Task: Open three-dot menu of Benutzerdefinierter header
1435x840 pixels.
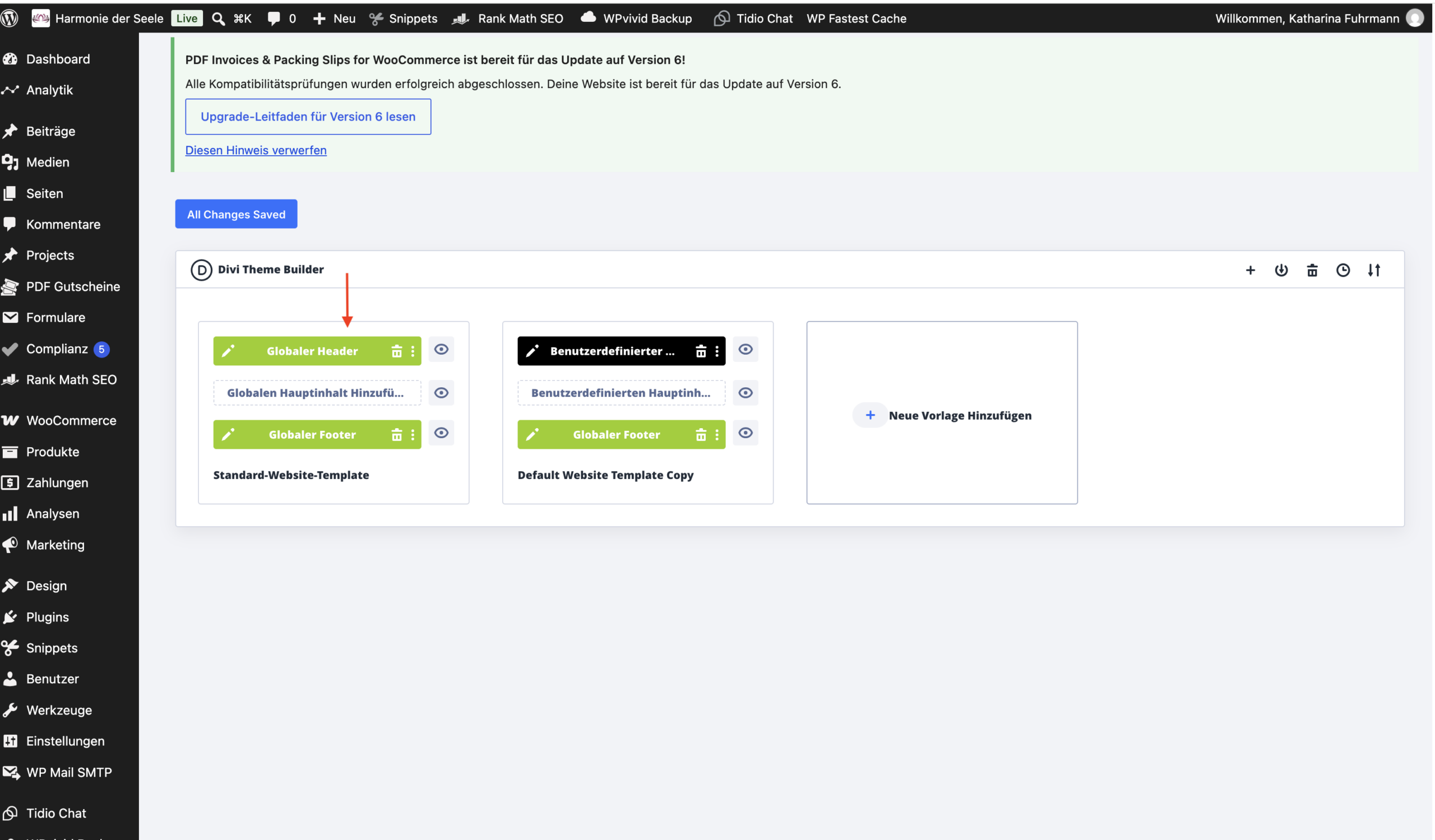Action: [717, 352]
